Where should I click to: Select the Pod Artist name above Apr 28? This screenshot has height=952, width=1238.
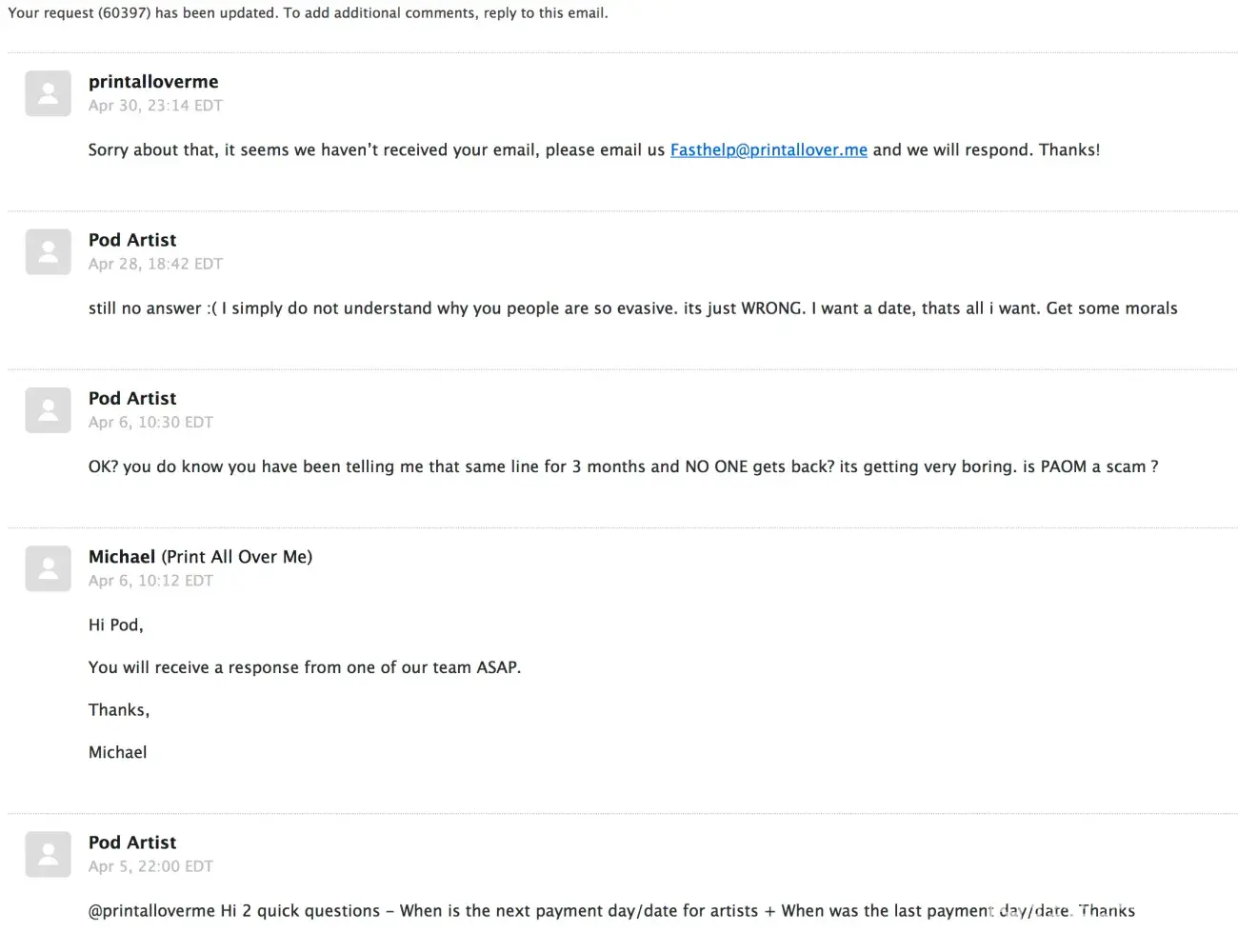coord(132,240)
